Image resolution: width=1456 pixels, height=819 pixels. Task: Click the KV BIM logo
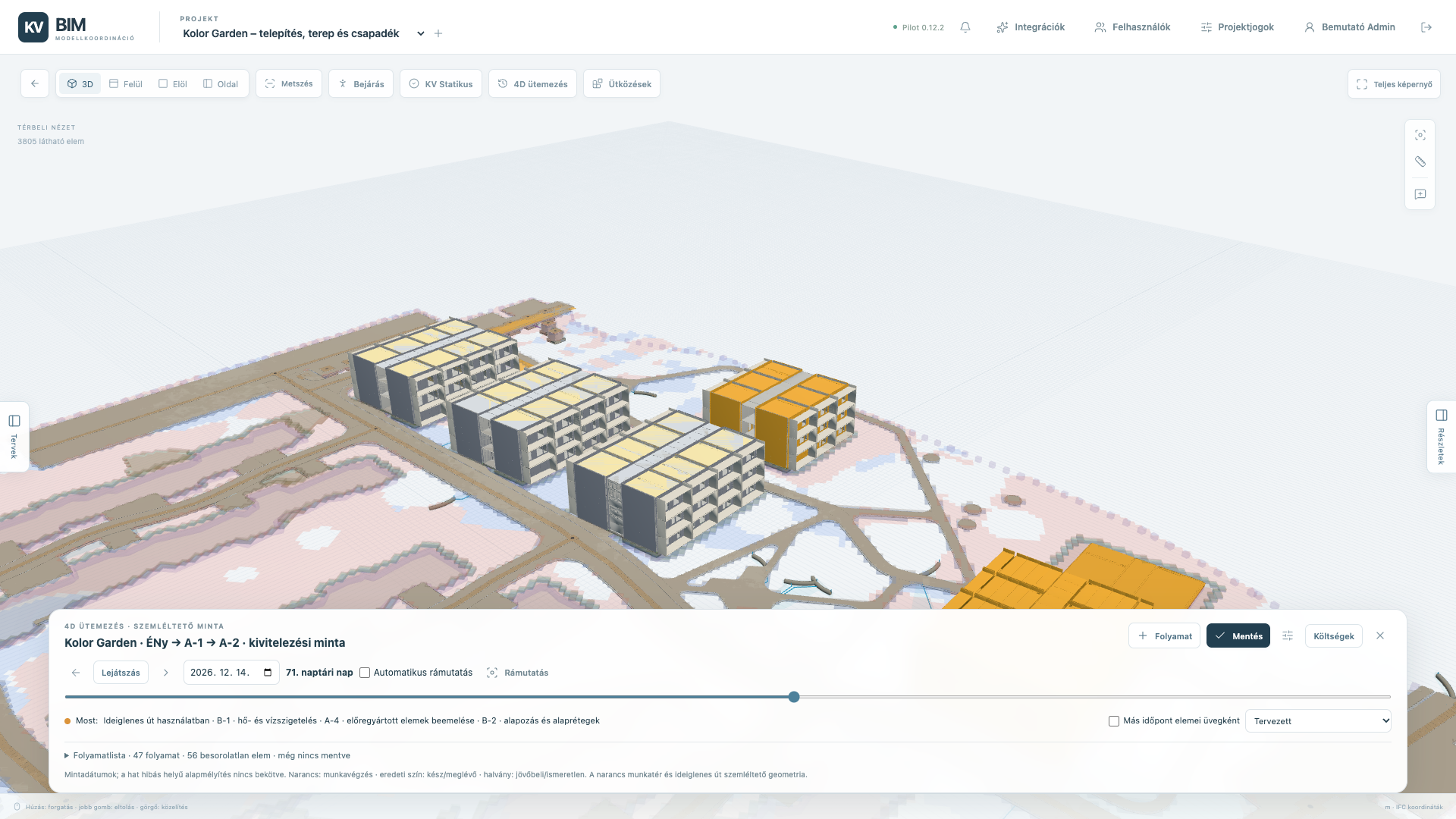pyautogui.click(x=77, y=27)
